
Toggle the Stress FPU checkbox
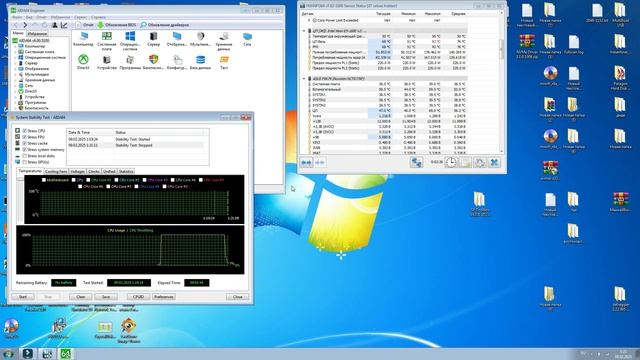(24, 137)
